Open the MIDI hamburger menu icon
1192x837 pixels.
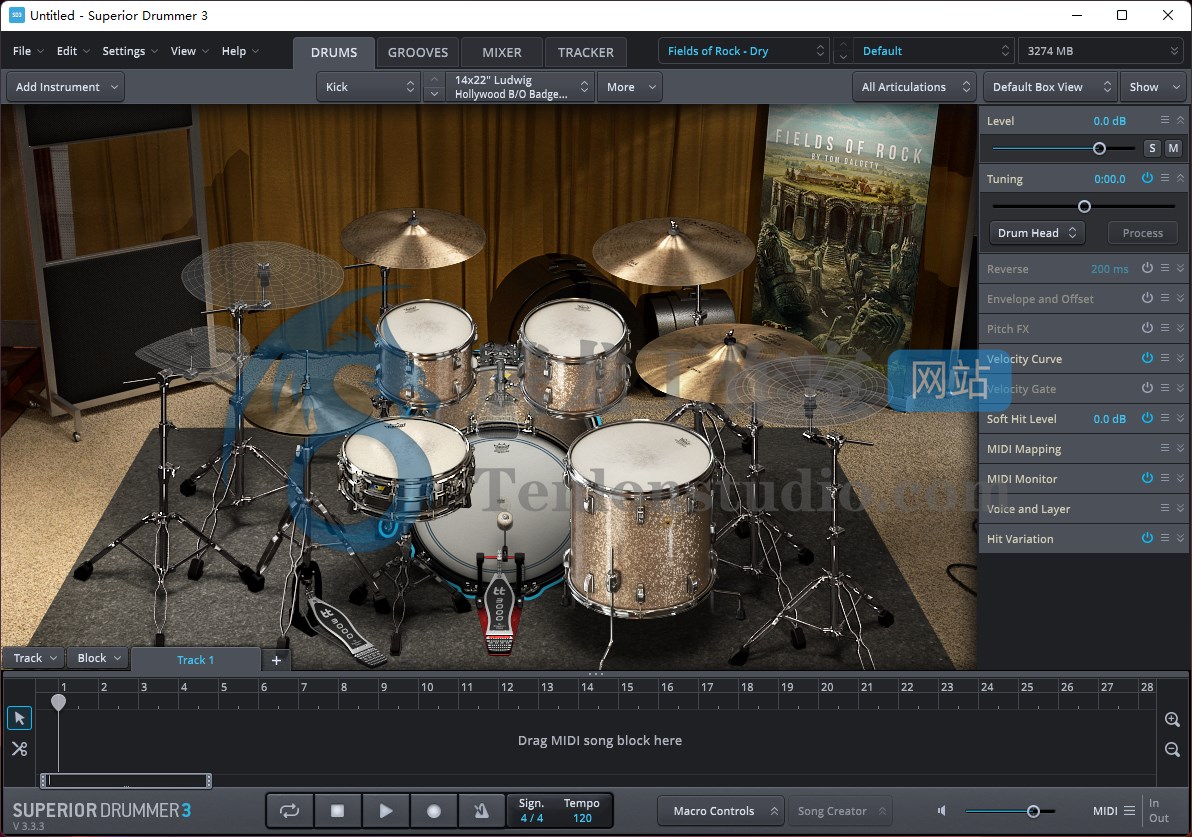[1130, 810]
